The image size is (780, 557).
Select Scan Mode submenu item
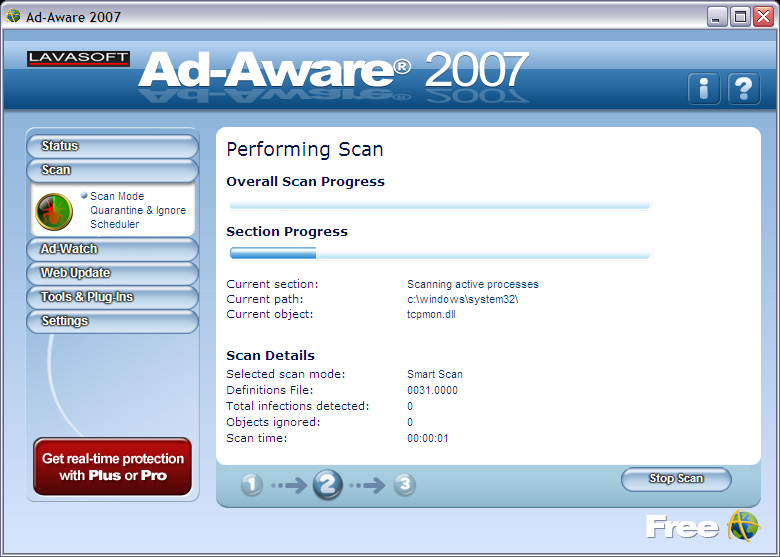[x=117, y=196]
